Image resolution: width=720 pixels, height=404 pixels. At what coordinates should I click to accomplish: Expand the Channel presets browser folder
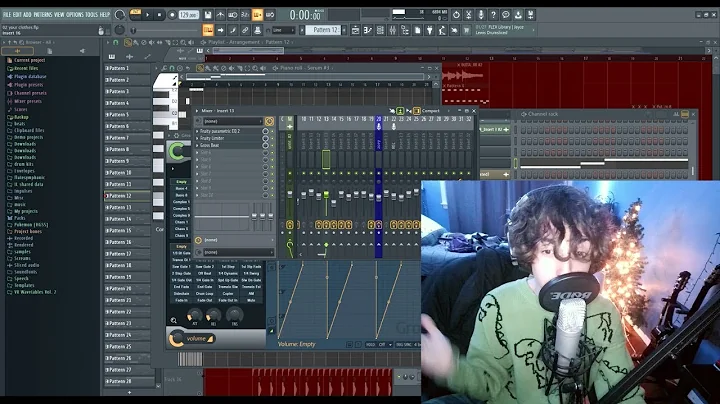click(30, 93)
